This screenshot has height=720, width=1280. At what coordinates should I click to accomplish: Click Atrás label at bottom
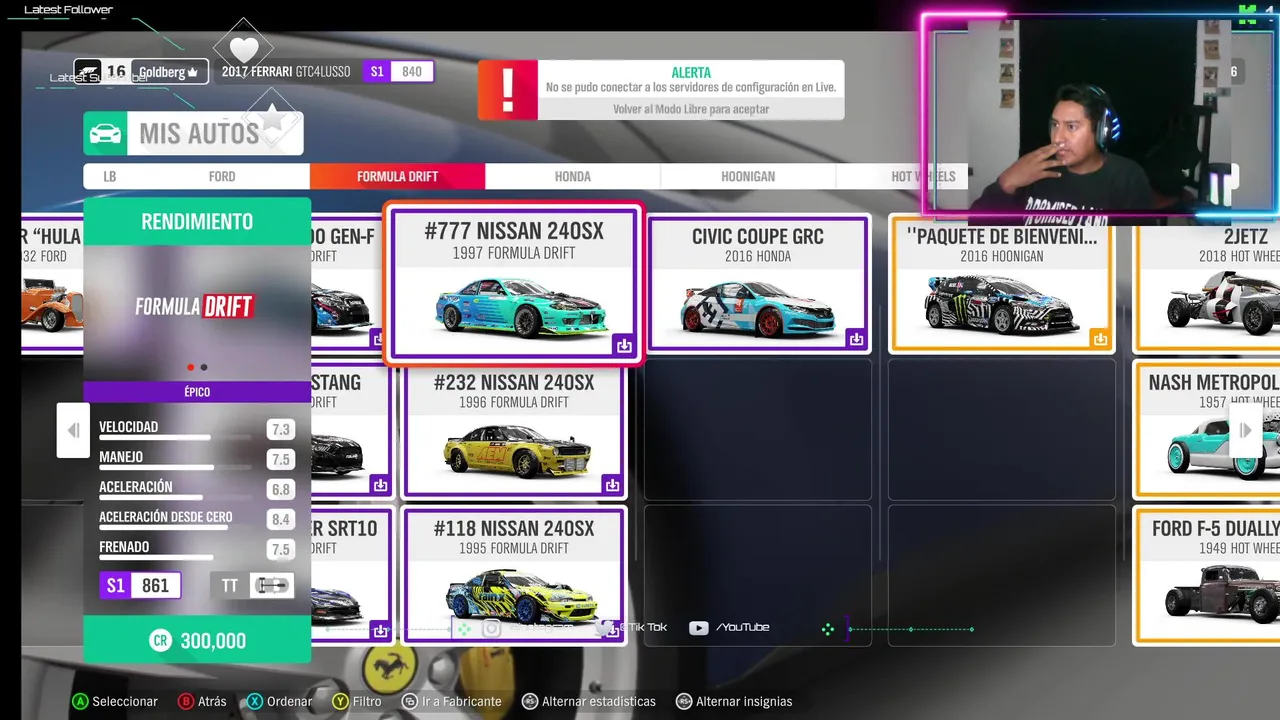(x=212, y=702)
